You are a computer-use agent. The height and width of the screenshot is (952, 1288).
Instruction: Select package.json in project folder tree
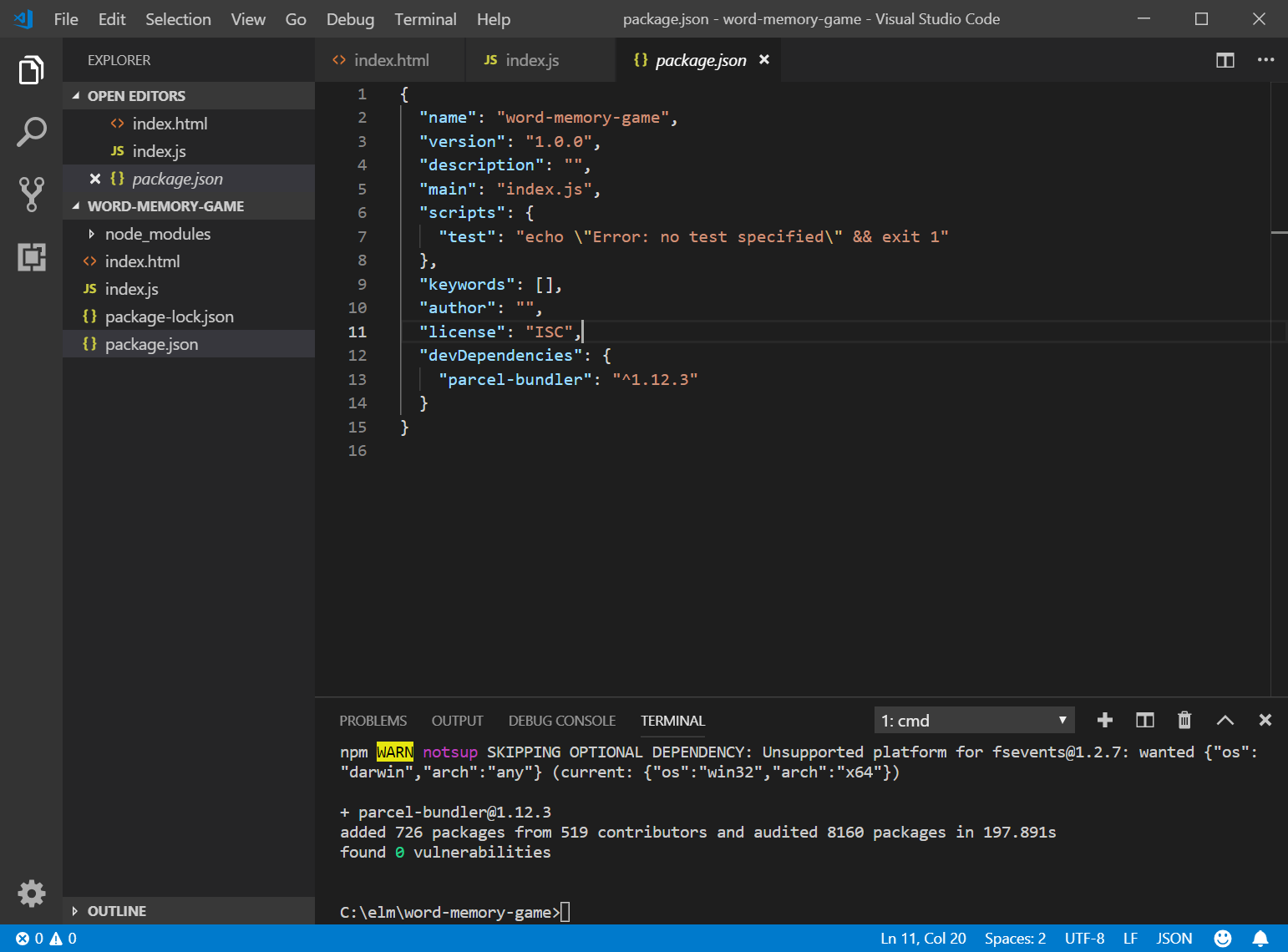(x=189, y=344)
